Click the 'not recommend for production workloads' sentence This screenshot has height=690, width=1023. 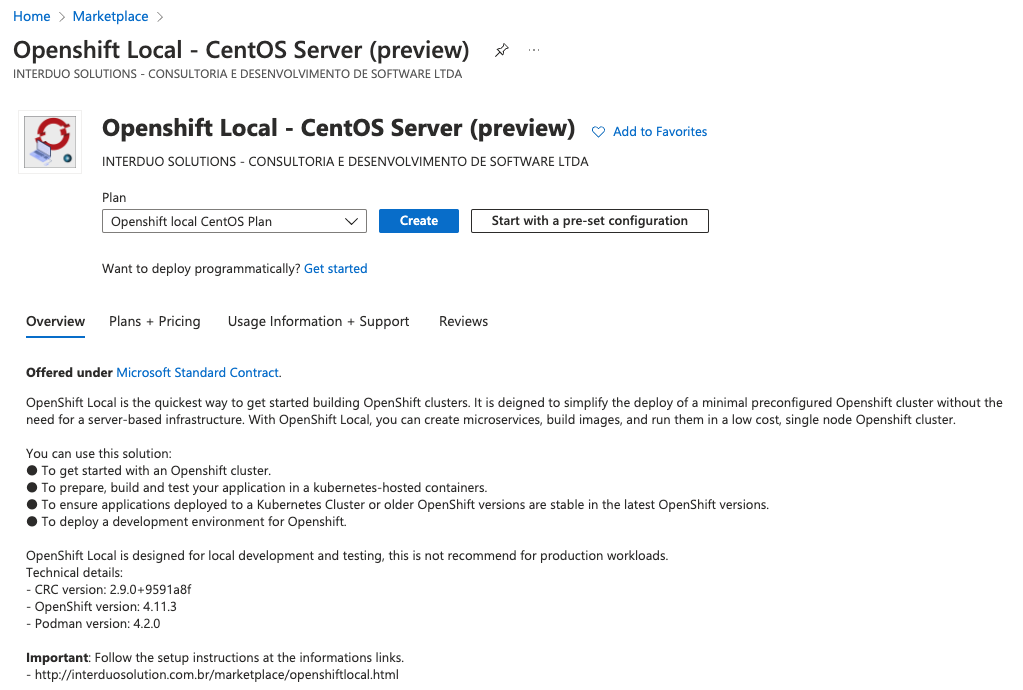coord(347,556)
